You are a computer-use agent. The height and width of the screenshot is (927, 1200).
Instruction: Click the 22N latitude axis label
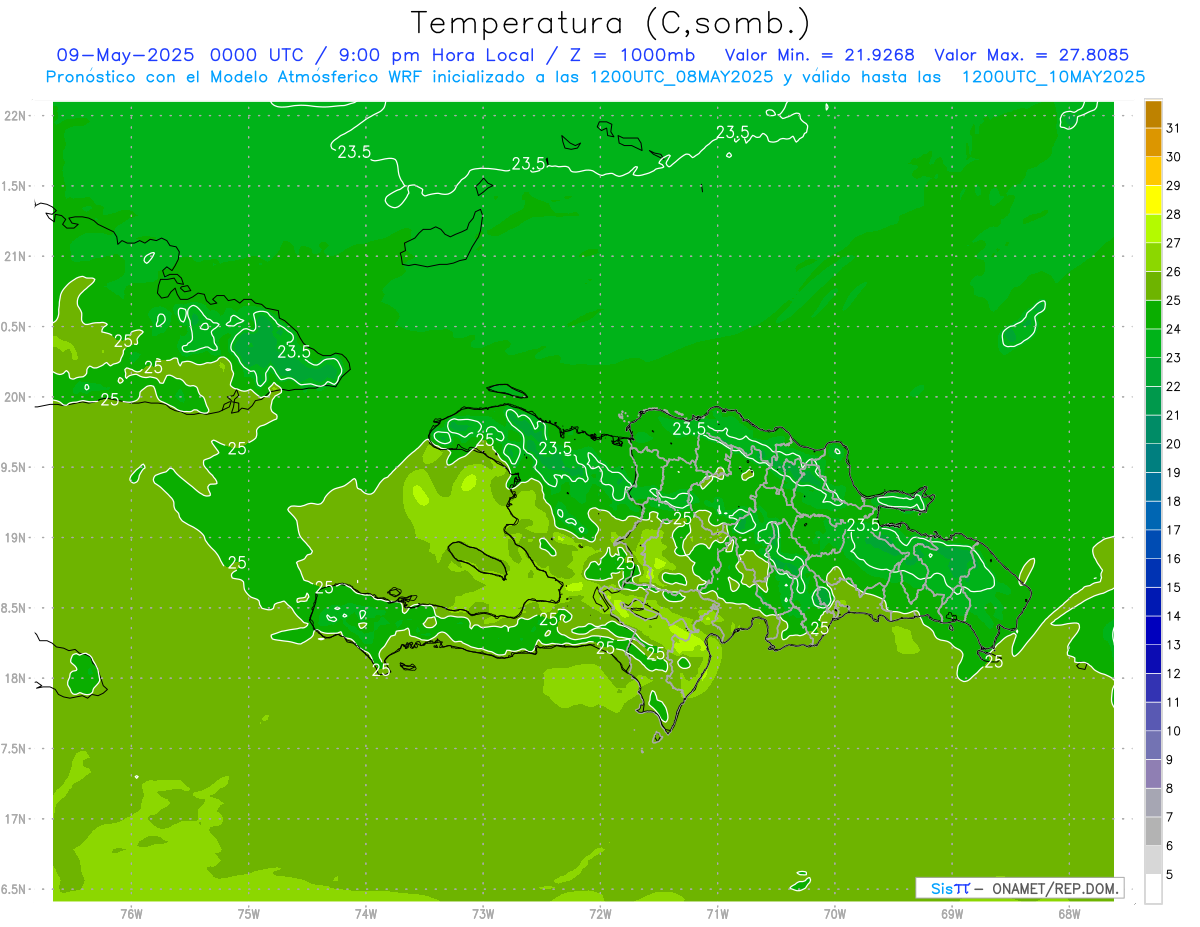click(17, 115)
